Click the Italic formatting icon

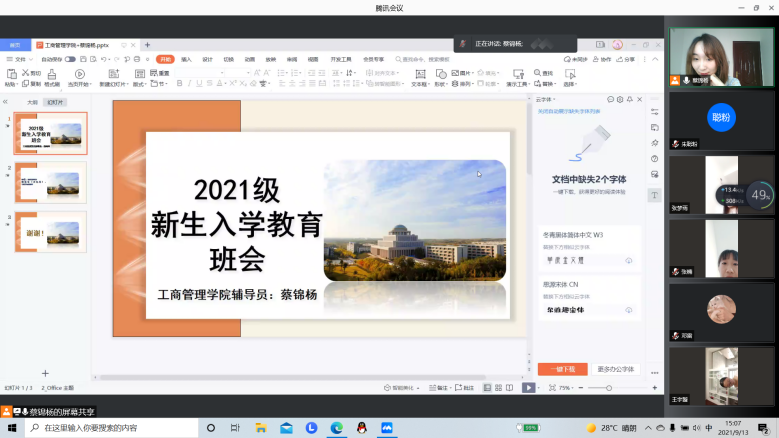coord(191,84)
